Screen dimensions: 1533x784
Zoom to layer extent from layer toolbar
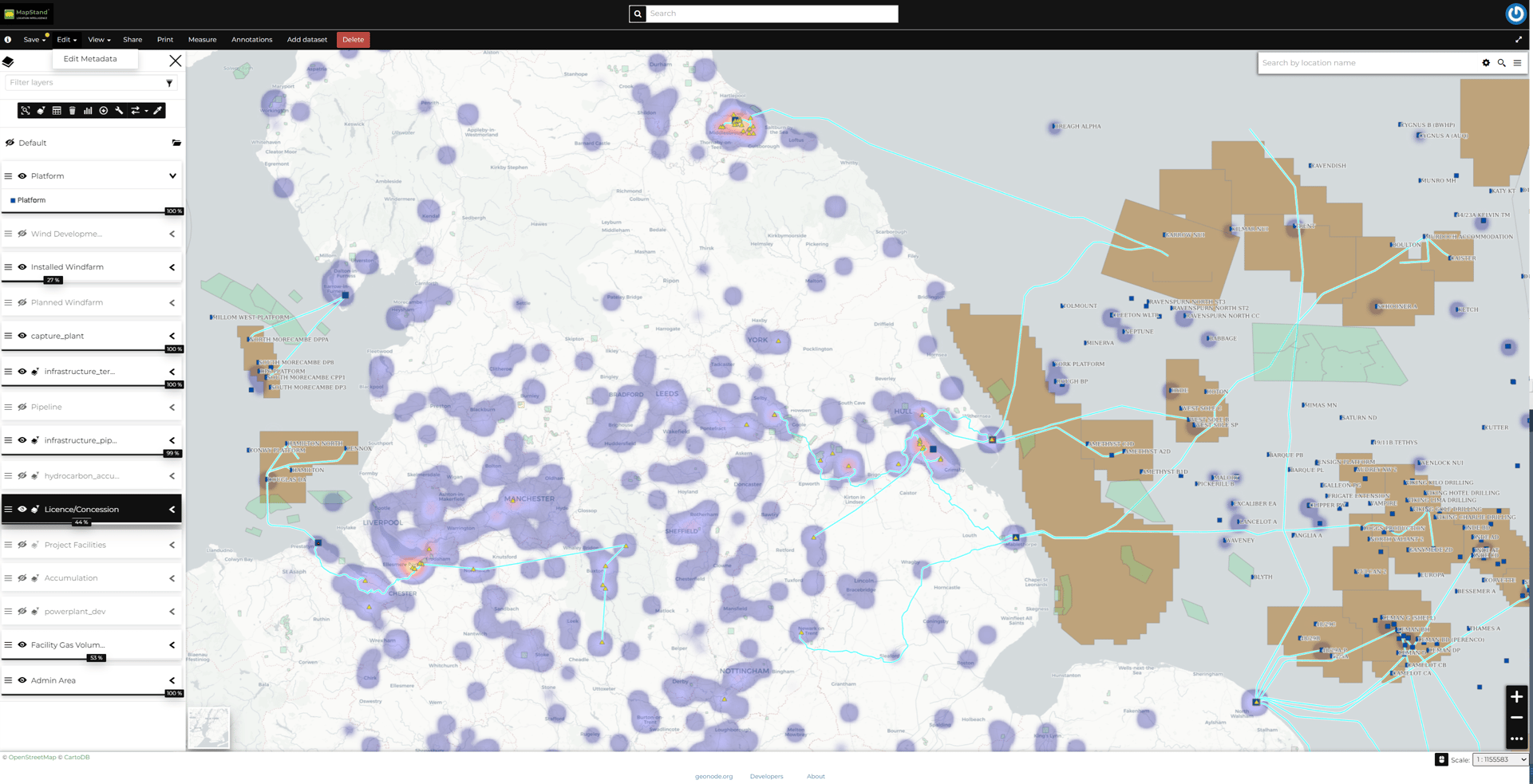click(26, 111)
